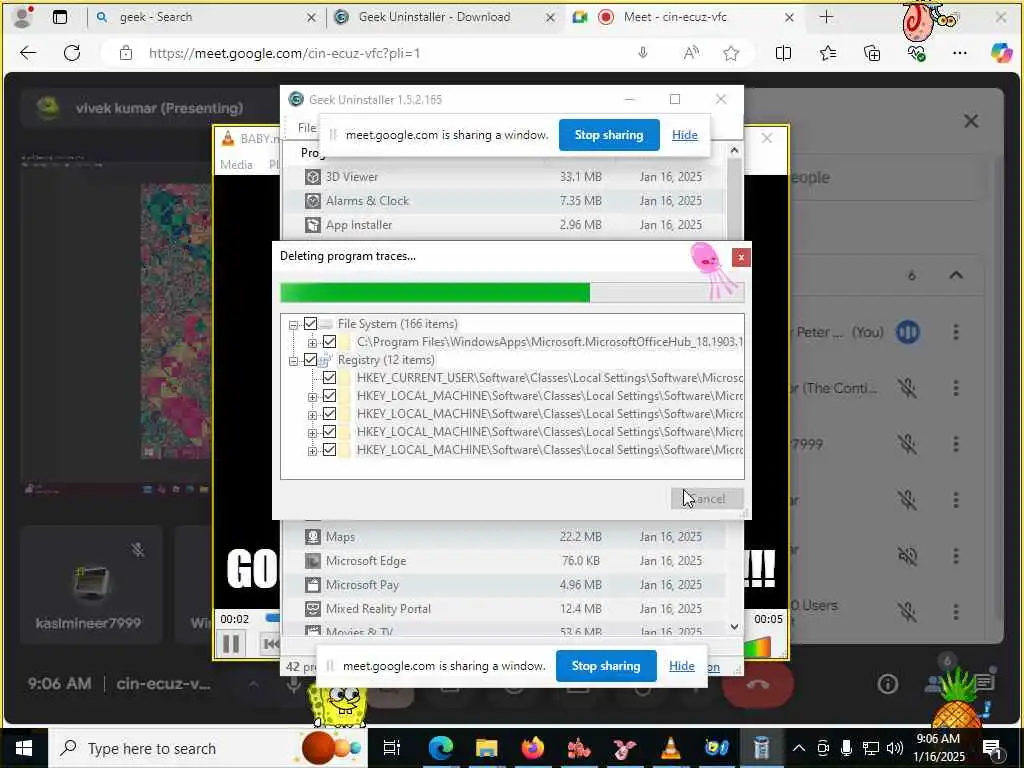This screenshot has height=768, width=1024.
Task: Open a new browser tab
Action: (826, 18)
